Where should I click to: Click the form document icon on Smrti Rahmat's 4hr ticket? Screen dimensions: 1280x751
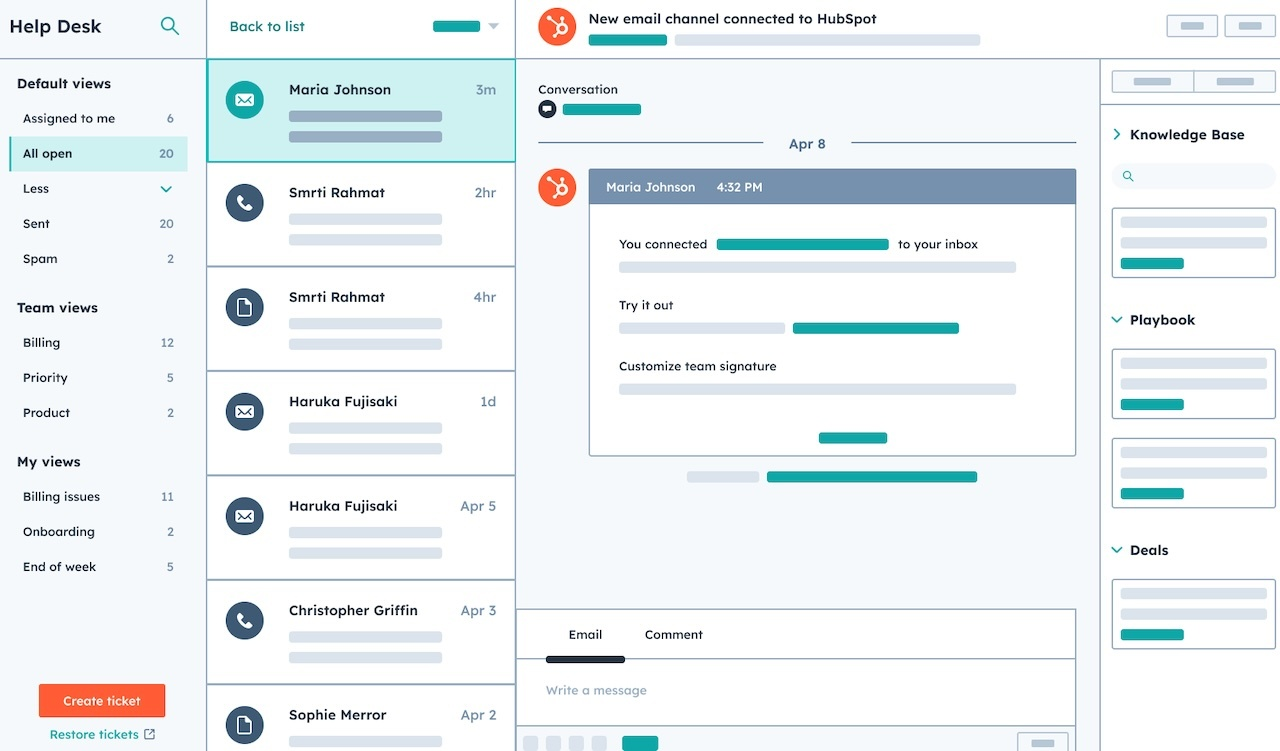(244, 306)
